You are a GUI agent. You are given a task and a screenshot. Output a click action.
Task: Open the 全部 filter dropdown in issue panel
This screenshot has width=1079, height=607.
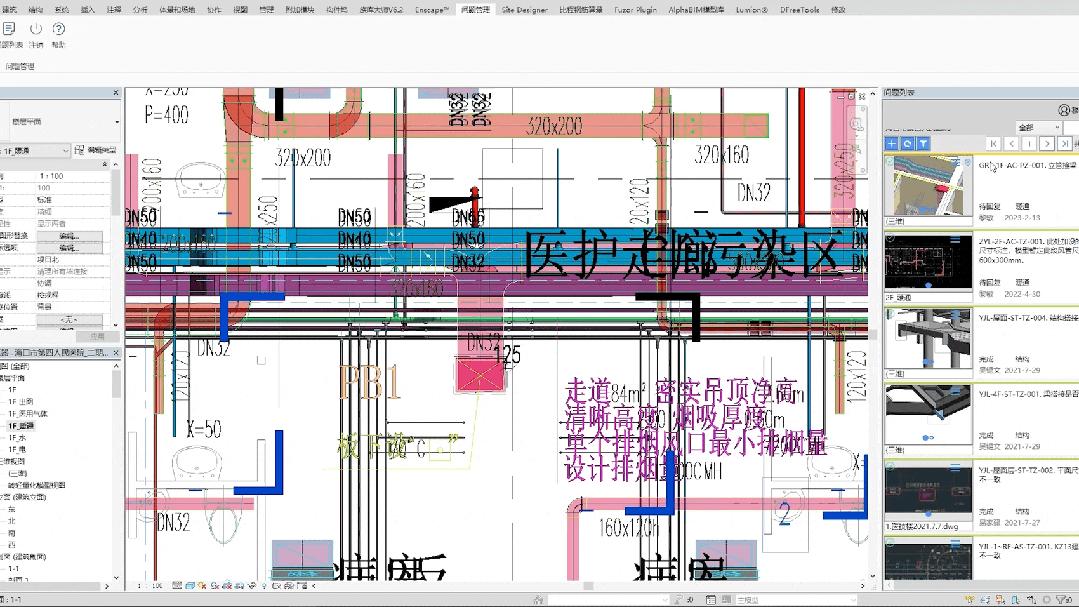point(1037,128)
